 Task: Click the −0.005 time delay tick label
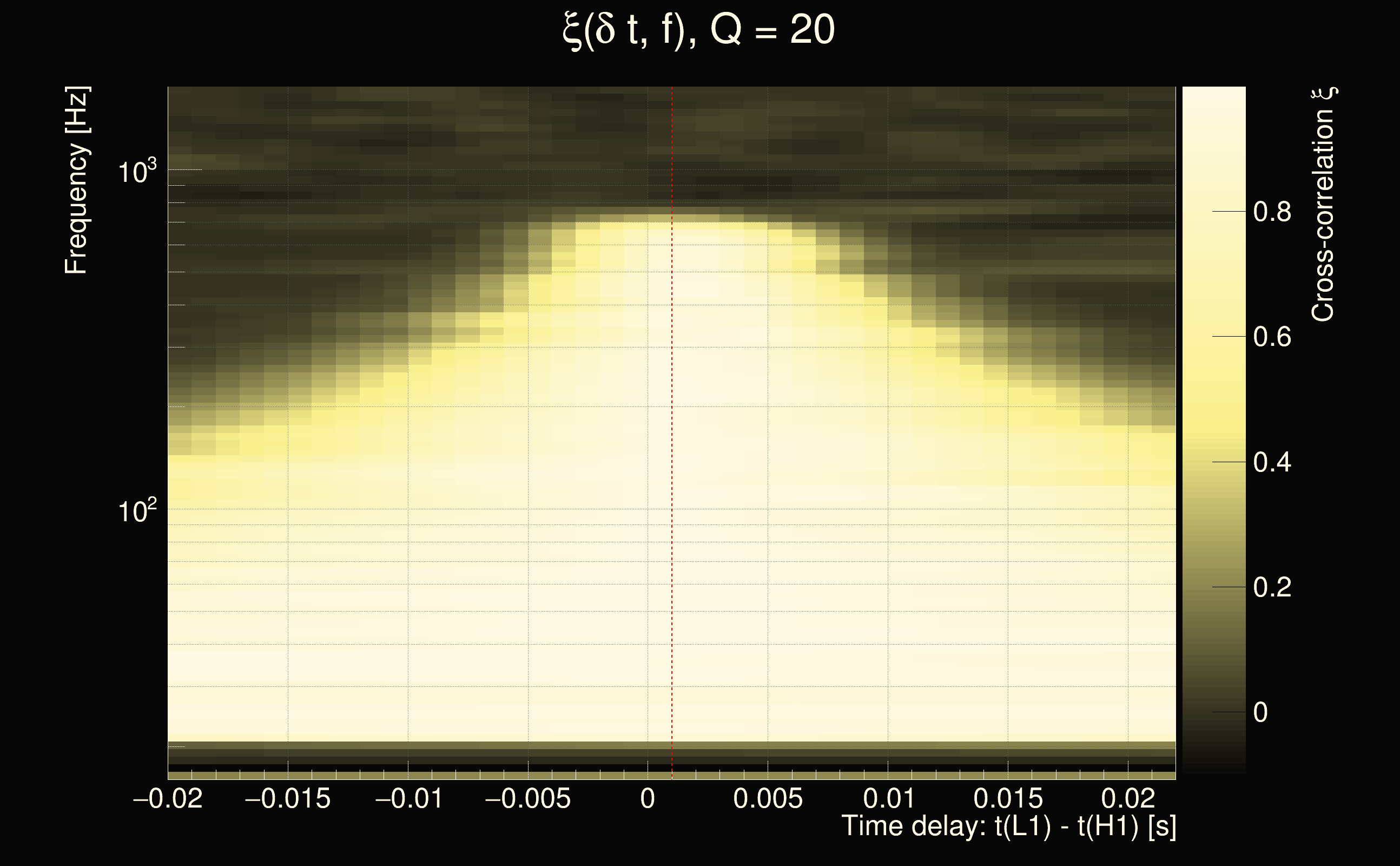tap(527, 798)
